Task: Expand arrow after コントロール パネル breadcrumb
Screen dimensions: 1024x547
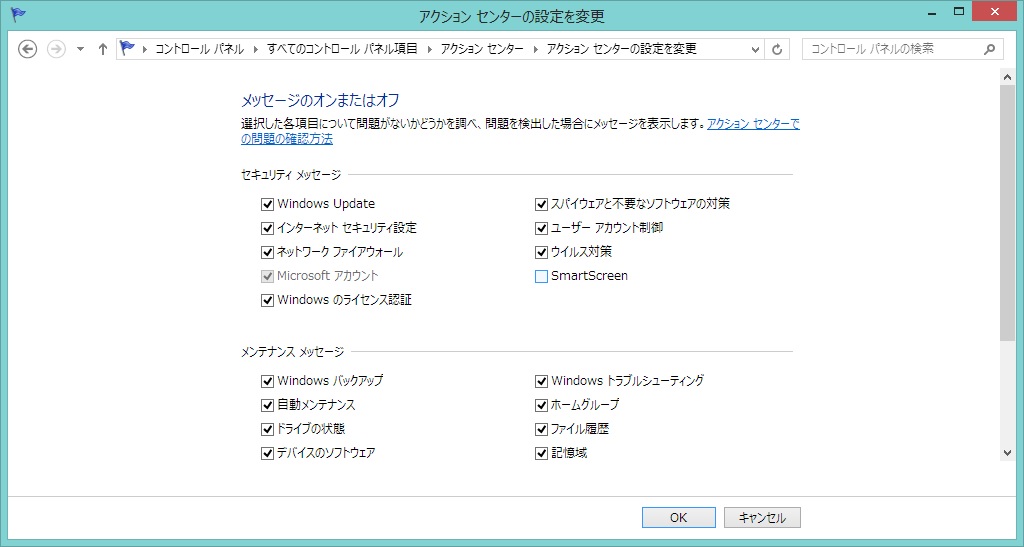Action: pyautogui.click(x=255, y=49)
